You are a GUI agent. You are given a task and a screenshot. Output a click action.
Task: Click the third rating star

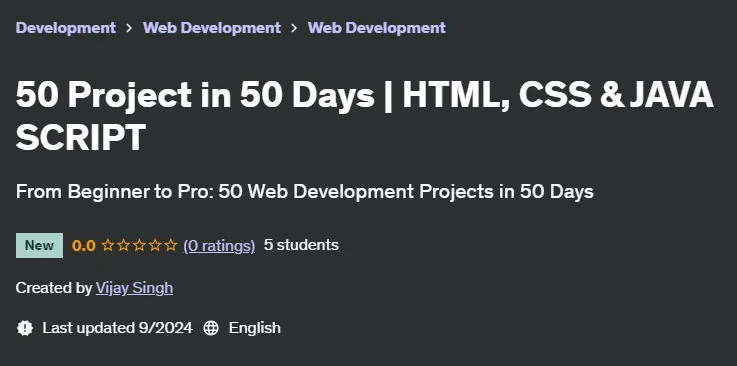140,245
